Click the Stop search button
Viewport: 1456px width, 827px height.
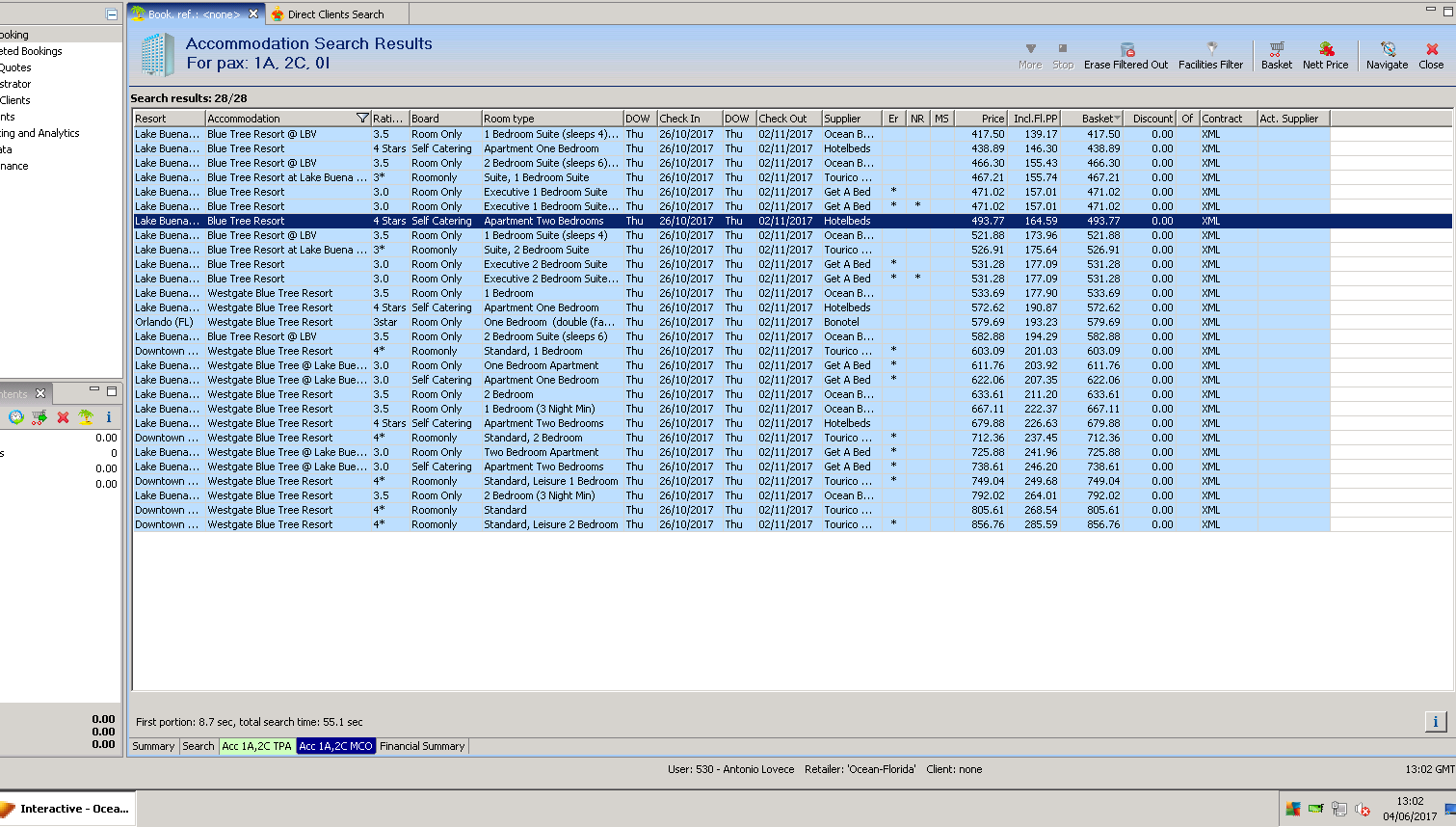[1063, 55]
